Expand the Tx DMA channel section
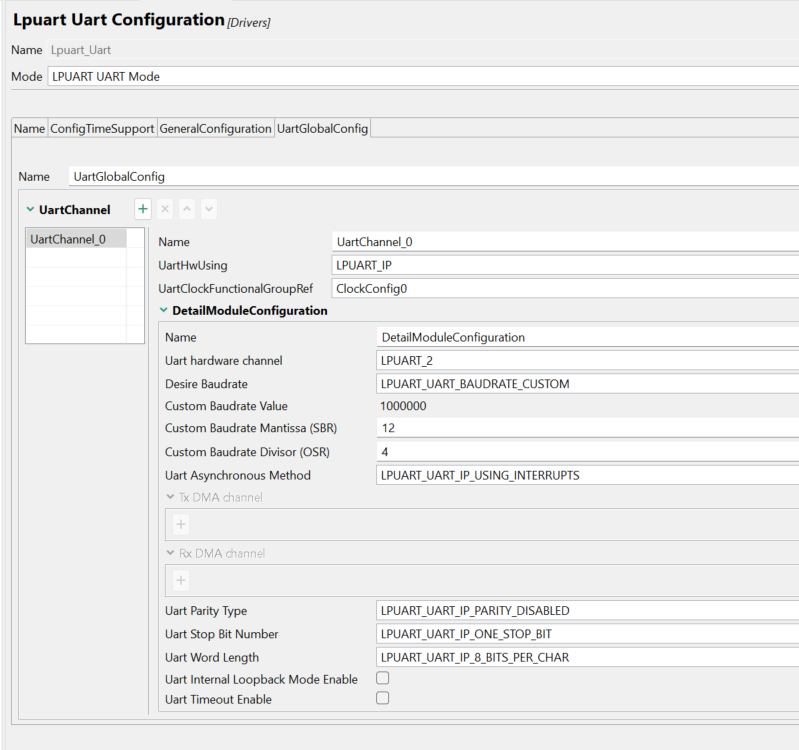This screenshot has height=750, width=799. point(168,497)
